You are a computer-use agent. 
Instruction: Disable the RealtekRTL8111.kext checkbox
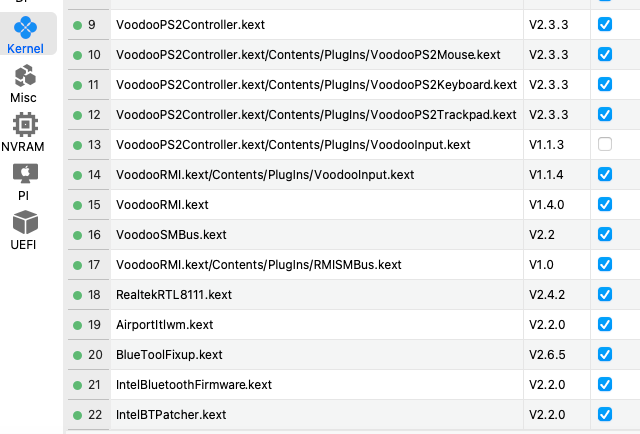point(604,294)
